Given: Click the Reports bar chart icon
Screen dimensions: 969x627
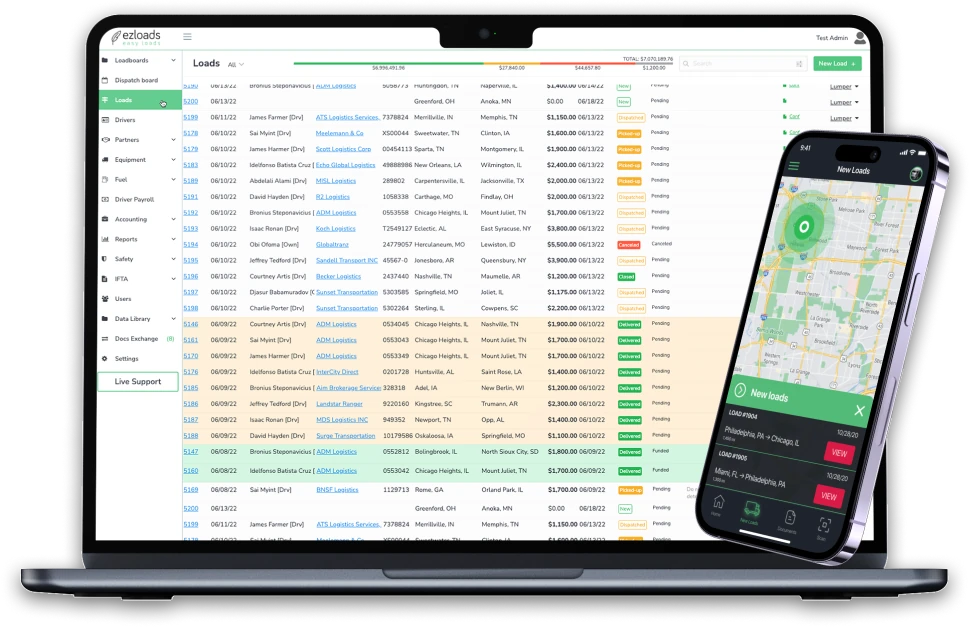Looking at the screenshot, I should [105, 239].
